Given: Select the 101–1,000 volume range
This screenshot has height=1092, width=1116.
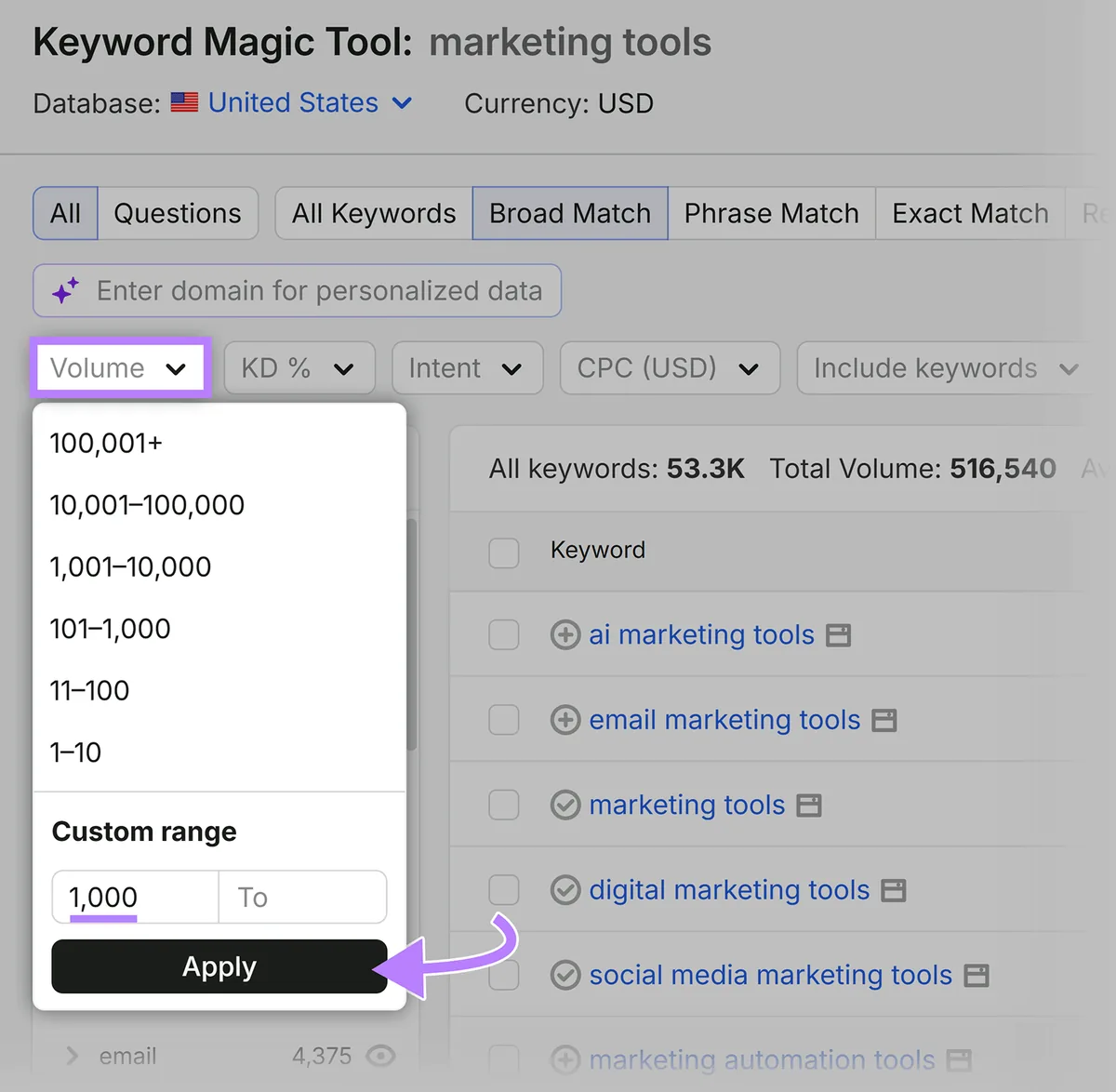Looking at the screenshot, I should [x=219, y=629].
